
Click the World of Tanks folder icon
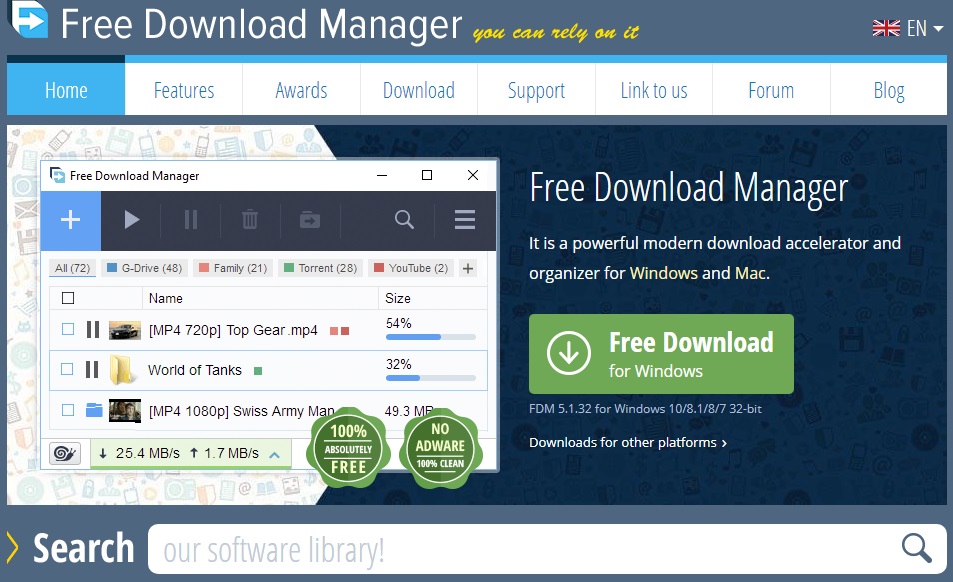122,370
